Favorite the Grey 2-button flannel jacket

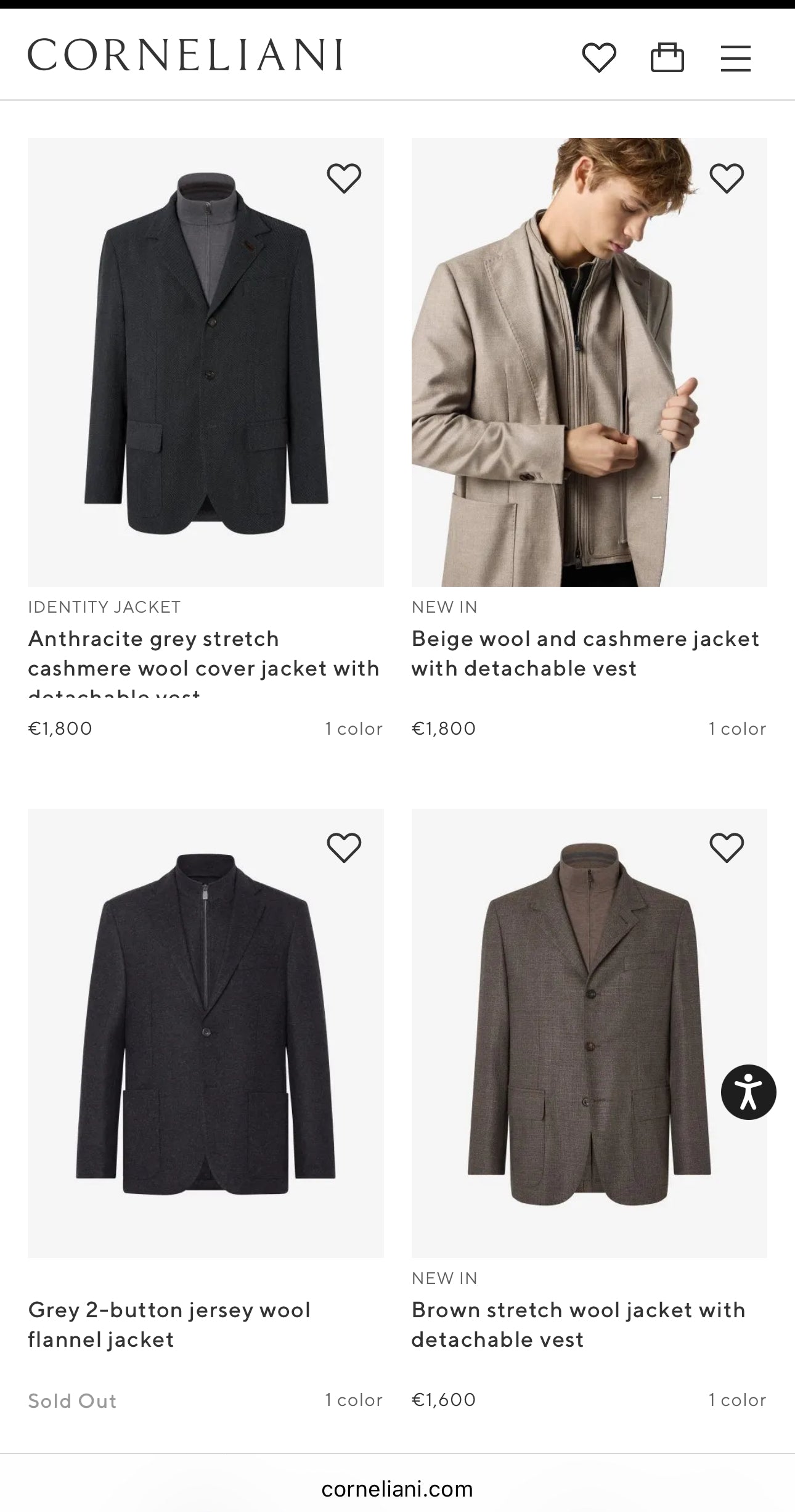[344, 848]
